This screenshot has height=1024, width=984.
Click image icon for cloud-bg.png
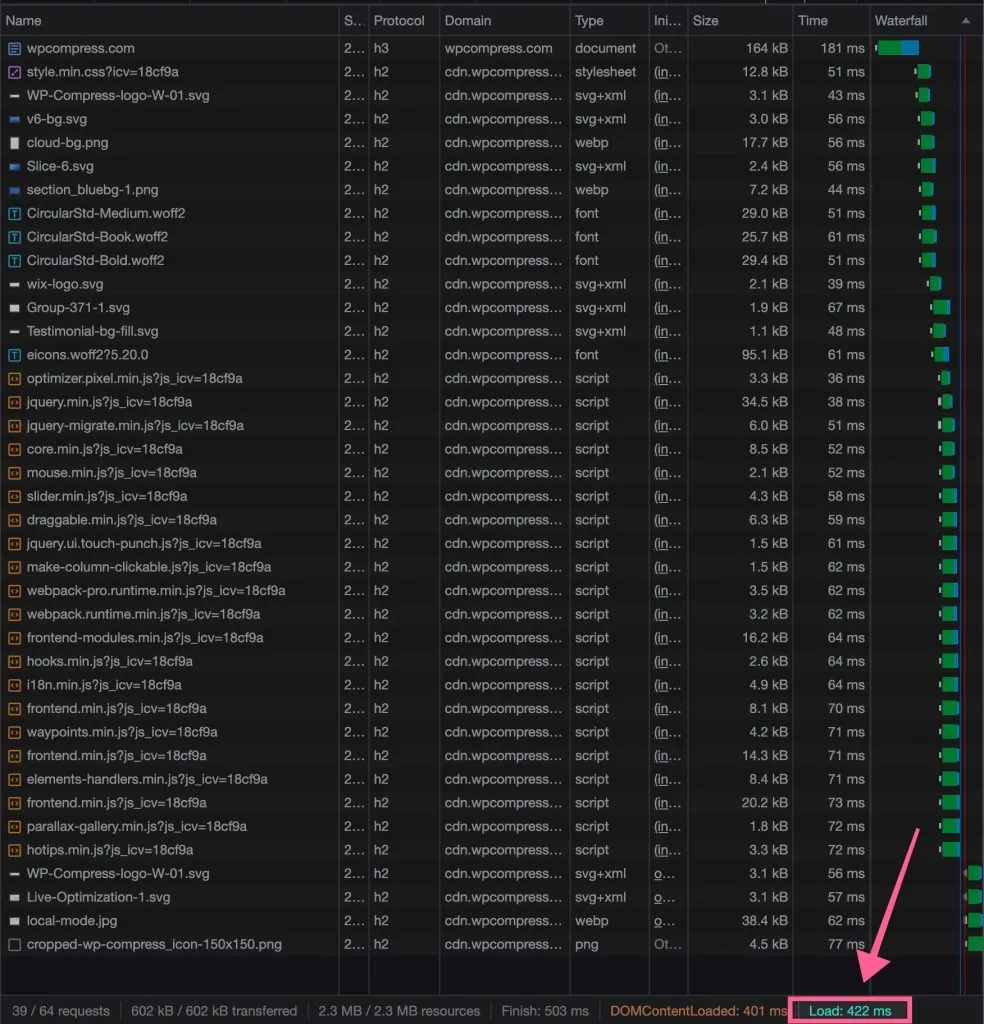click(14, 143)
